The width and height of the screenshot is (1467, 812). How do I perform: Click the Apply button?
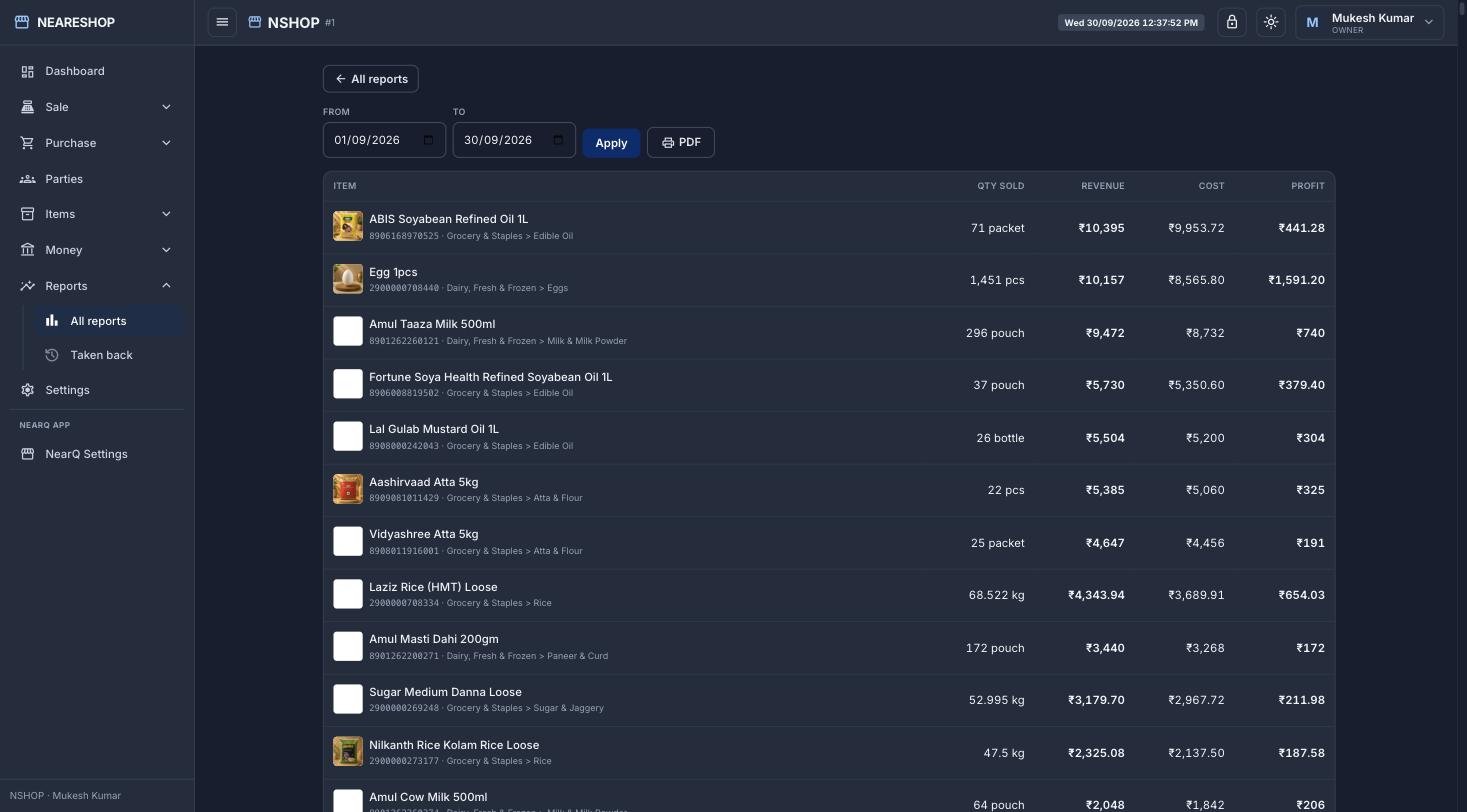(611, 143)
